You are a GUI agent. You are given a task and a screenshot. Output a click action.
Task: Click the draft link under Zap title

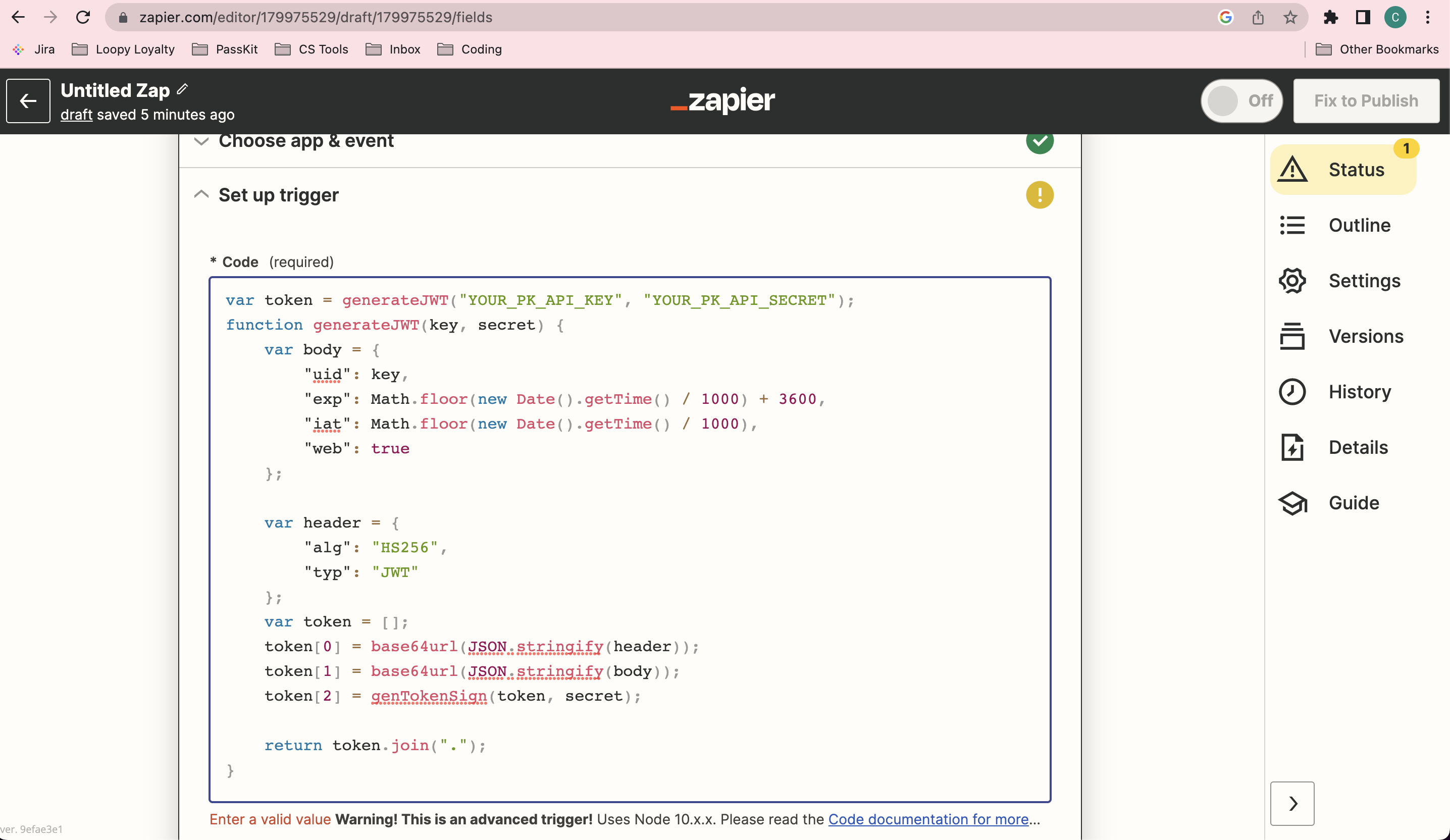(76, 115)
